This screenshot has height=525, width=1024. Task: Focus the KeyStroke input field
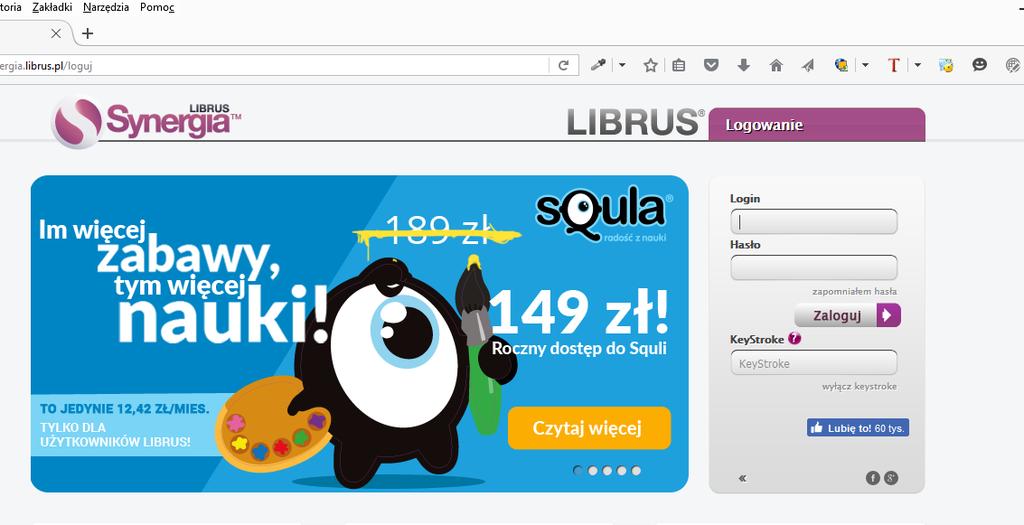coord(814,363)
